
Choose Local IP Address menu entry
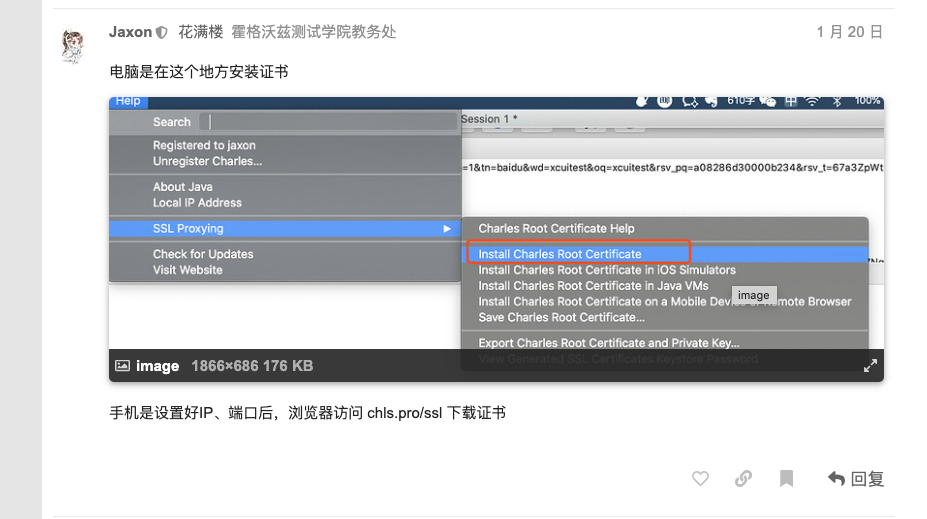[197, 203]
